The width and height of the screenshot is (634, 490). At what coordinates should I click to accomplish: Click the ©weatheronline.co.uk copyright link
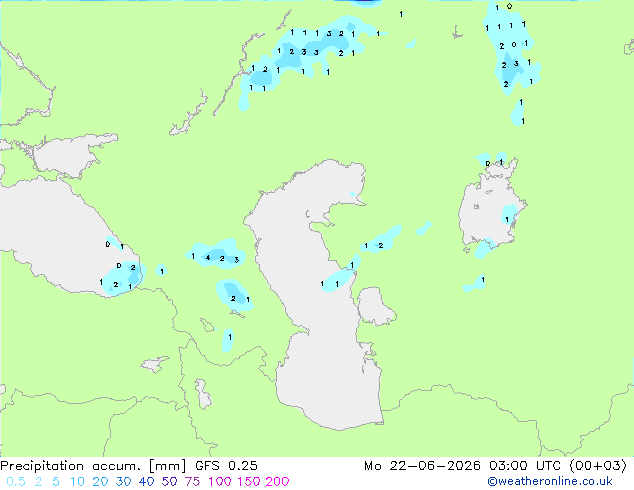click(x=549, y=481)
